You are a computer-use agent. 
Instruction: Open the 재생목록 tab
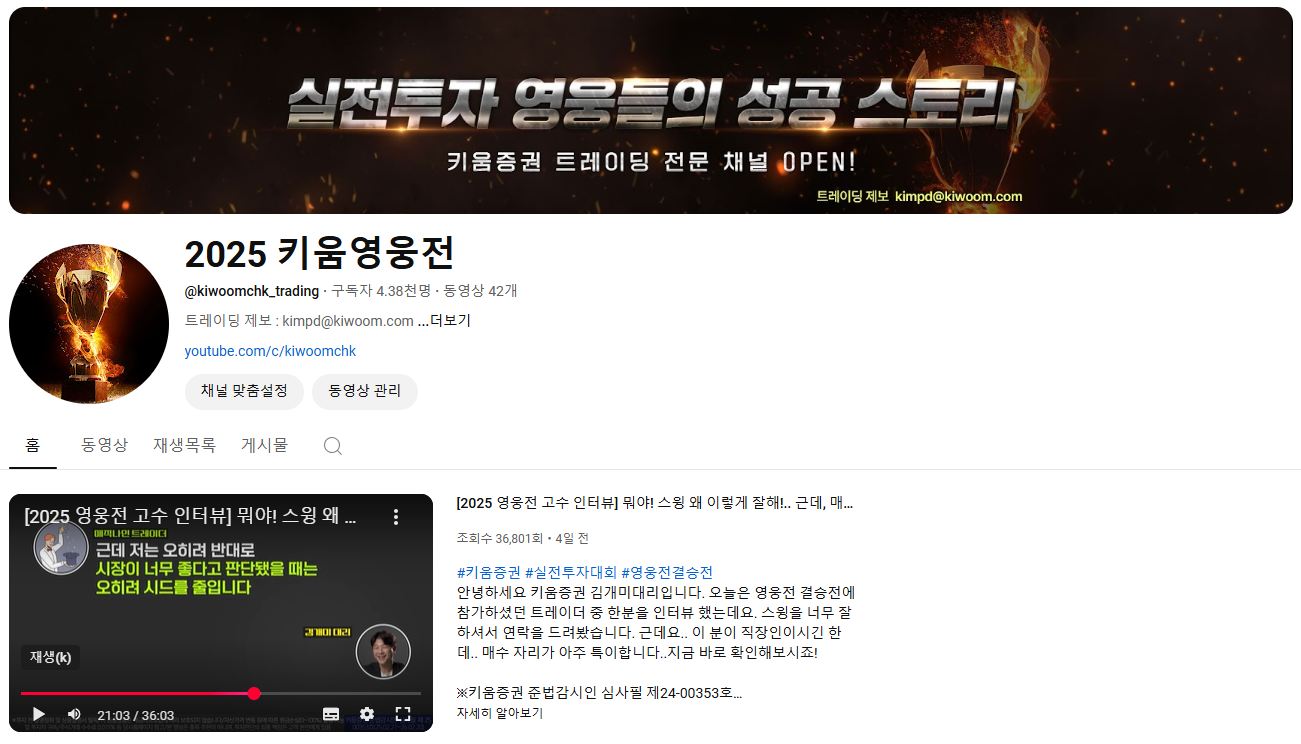click(x=184, y=445)
